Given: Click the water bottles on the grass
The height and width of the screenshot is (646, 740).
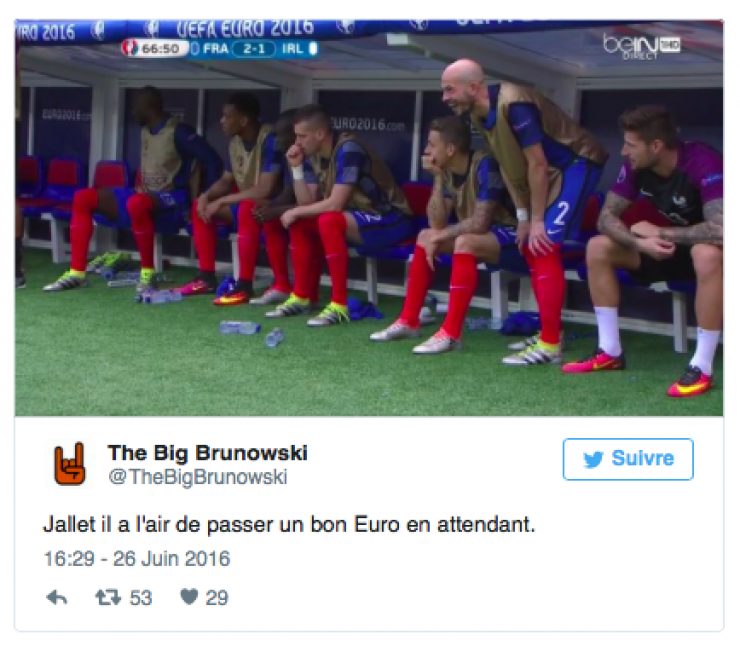Looking at the screenshot, I should tap(252, 331).
